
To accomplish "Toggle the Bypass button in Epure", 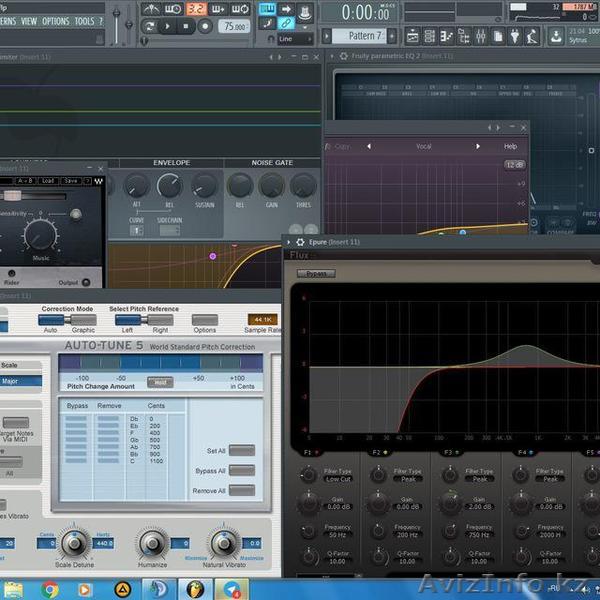I will point(316,273).
